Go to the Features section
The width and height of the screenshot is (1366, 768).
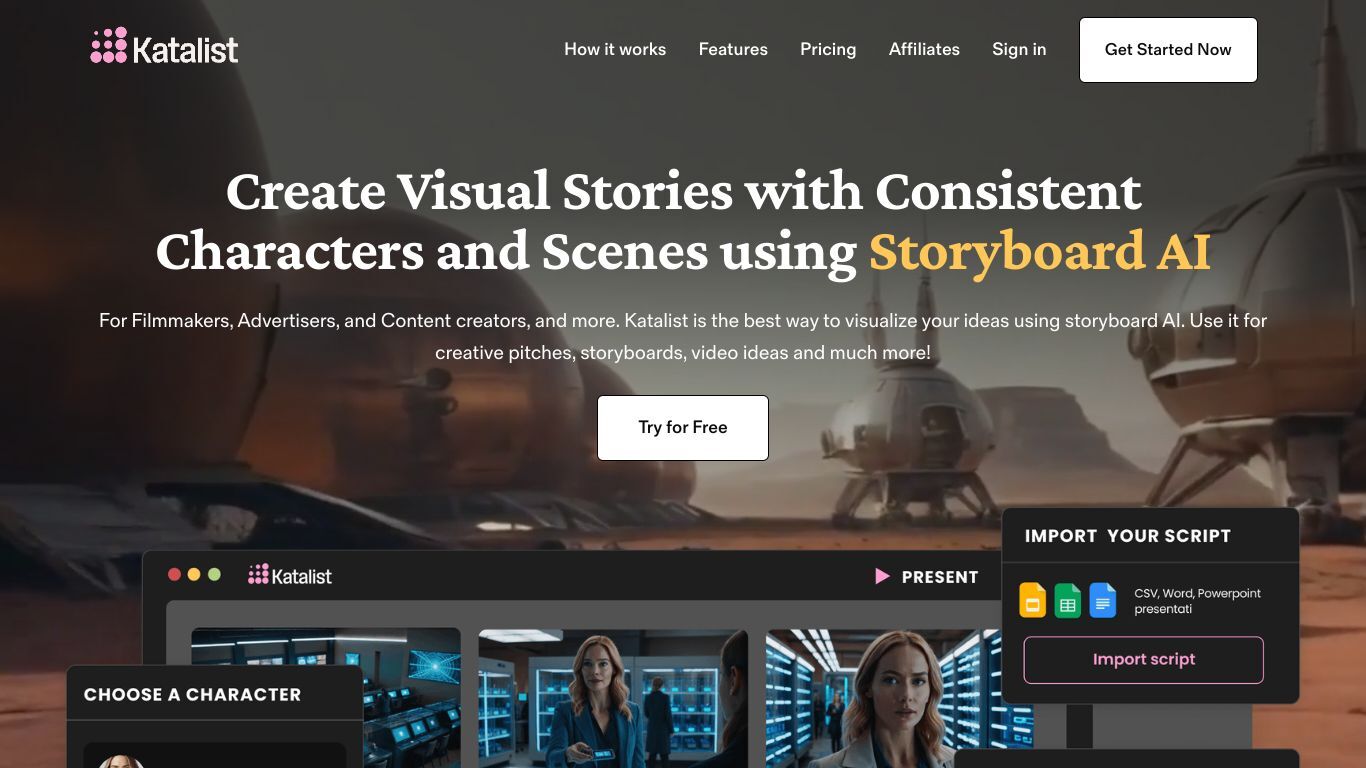click(x=733, y=49)
